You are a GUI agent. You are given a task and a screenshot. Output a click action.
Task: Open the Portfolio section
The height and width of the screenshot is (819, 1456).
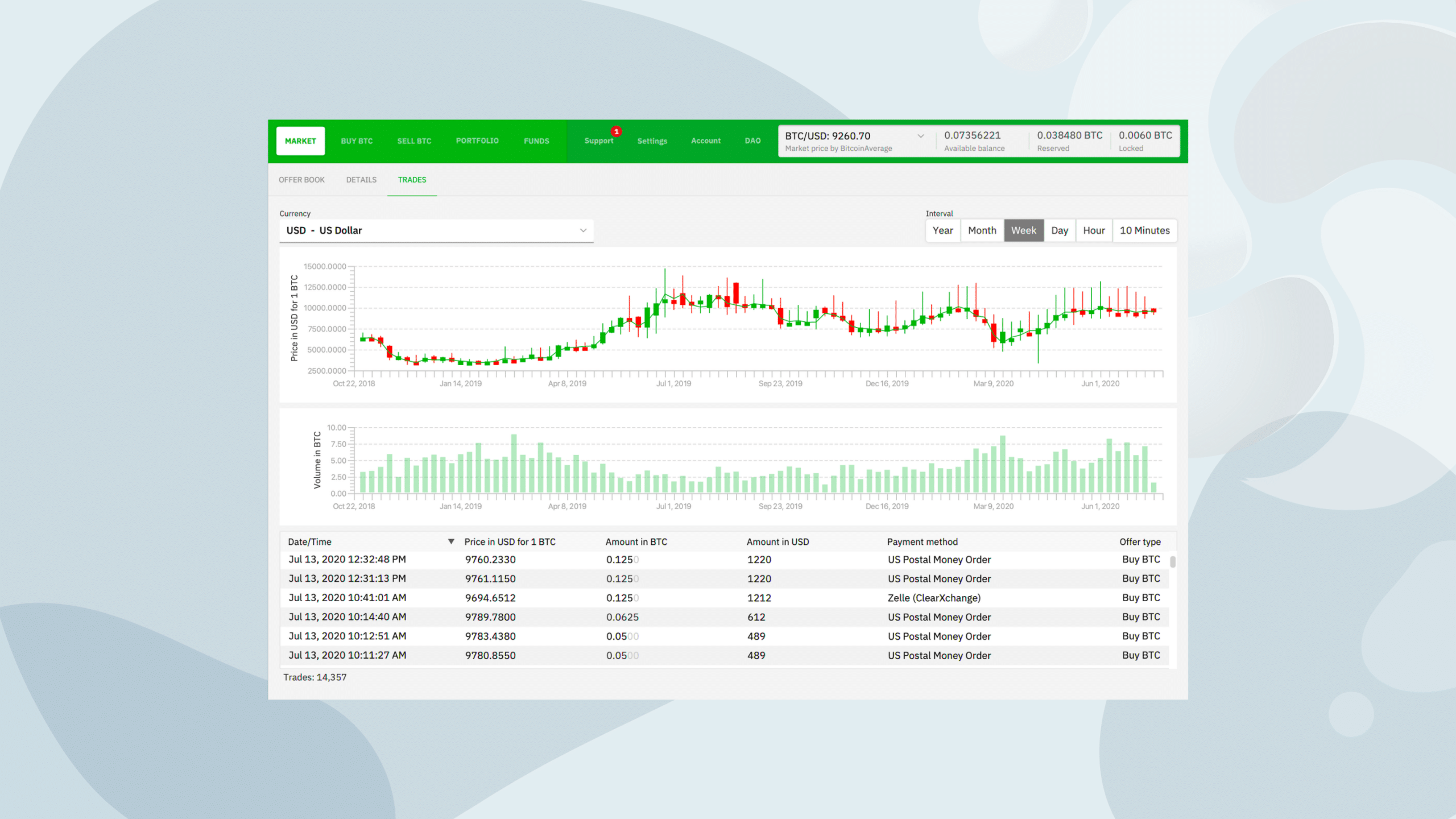[x=477, y=141]
